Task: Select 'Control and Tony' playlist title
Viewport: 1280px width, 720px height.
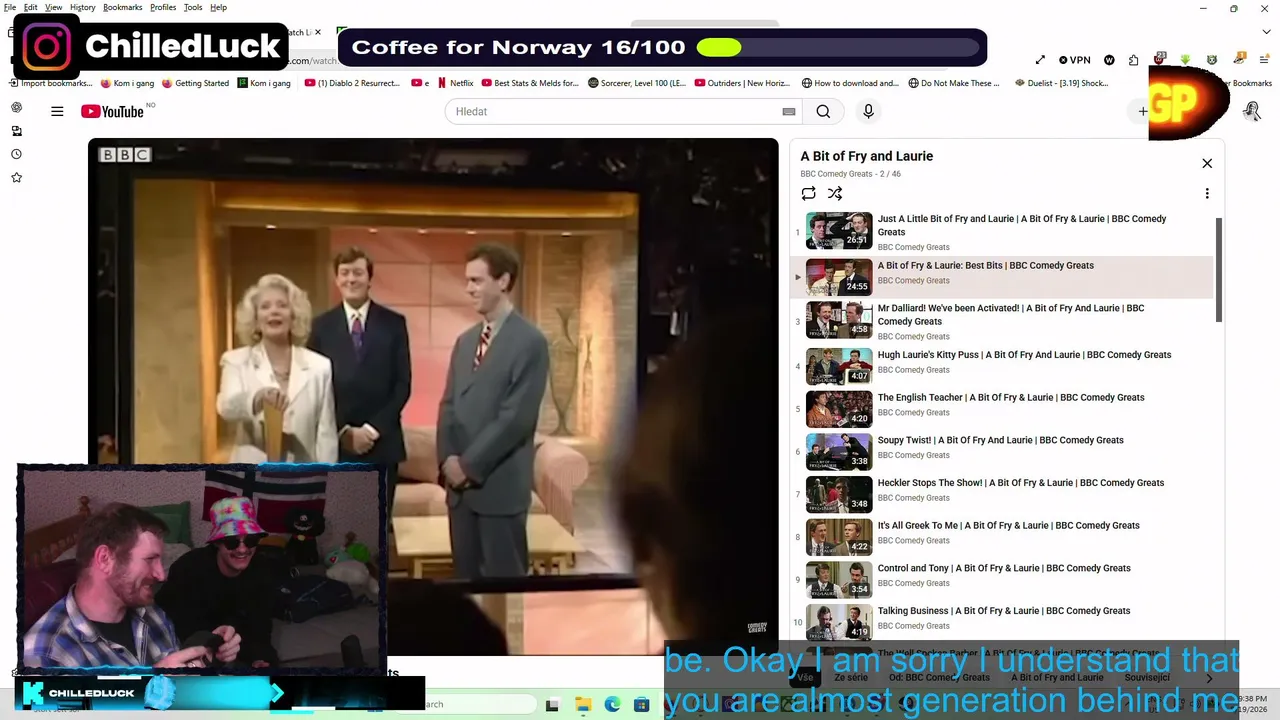Action: coord(1004,569)
